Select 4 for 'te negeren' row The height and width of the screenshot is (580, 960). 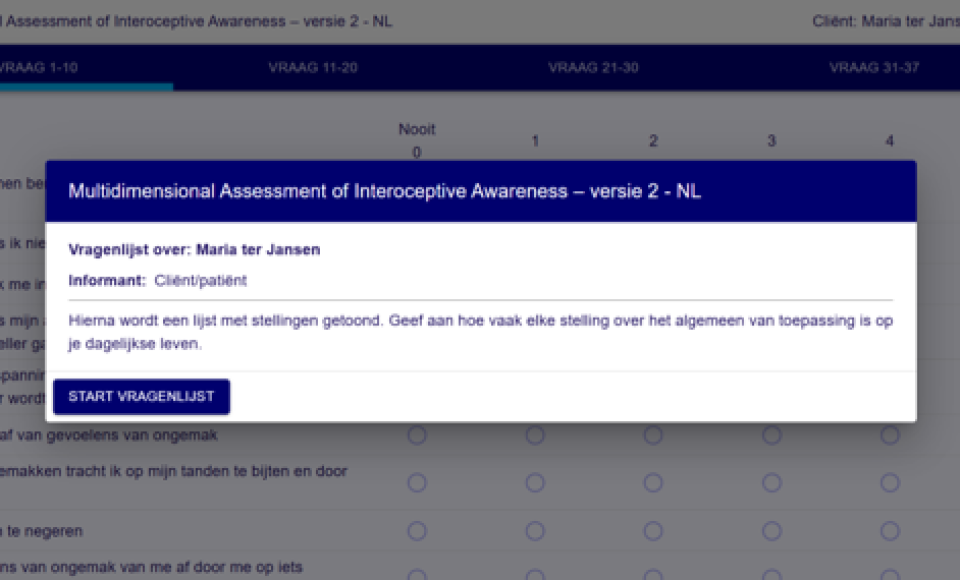pyautogui.click(x=890, y=530)
